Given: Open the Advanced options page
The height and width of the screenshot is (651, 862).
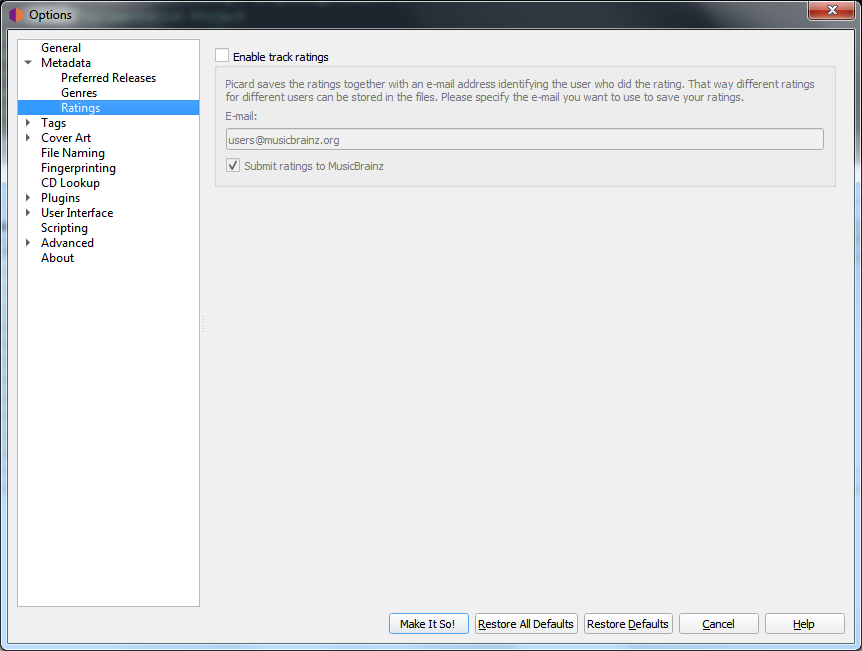Looking at the screenshot, I should 67,242.
